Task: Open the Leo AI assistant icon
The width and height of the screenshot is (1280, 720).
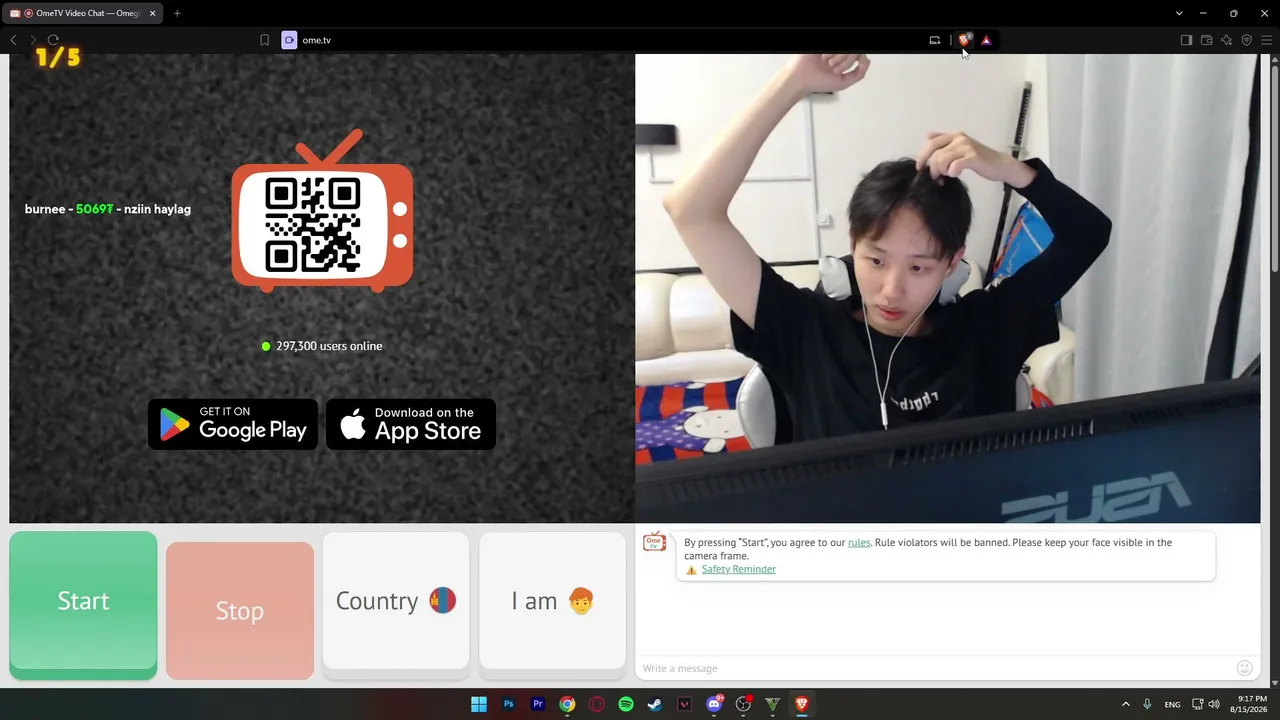Action: click(1227, 40)
